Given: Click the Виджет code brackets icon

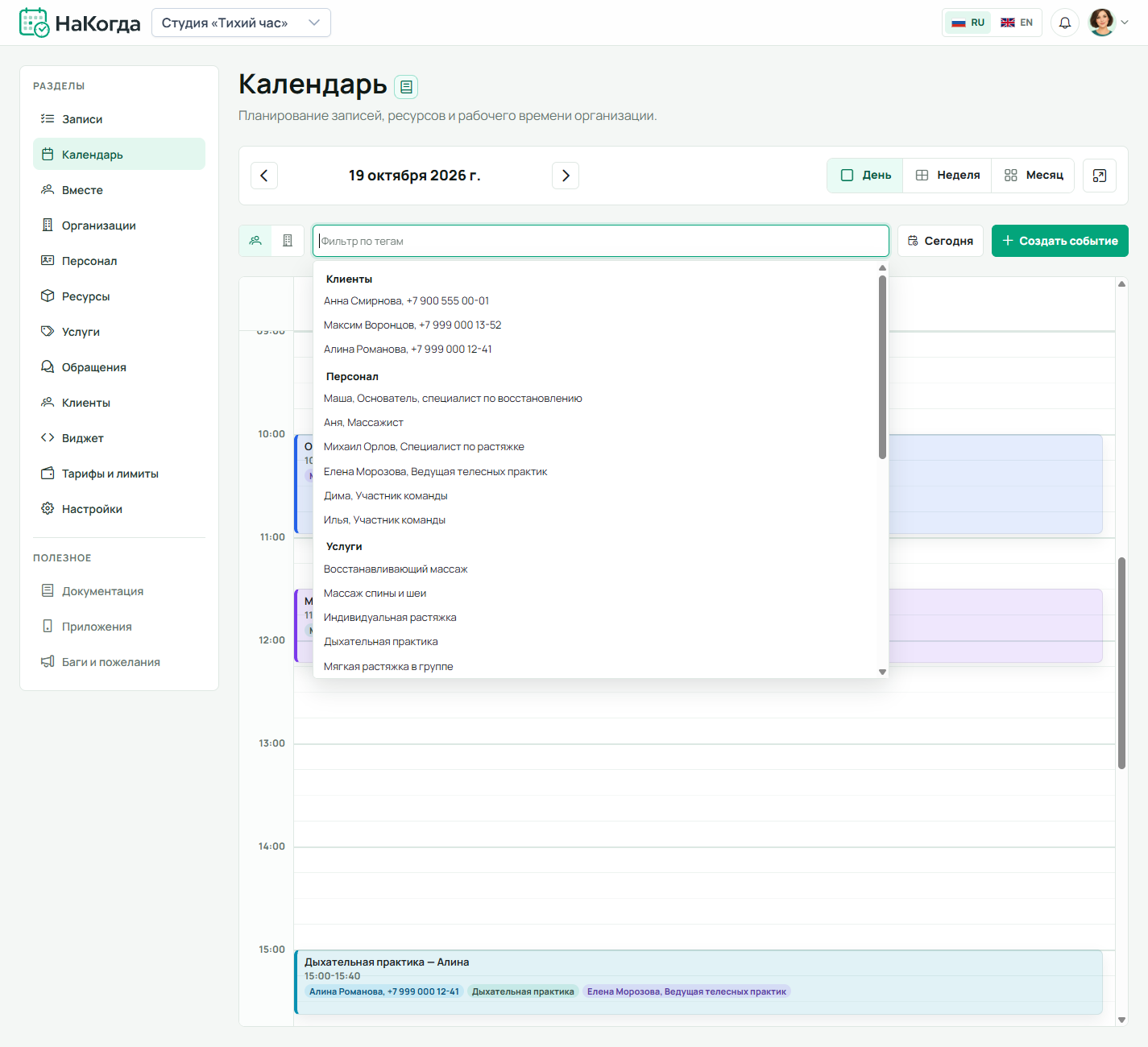Looking at the screenshot, I should [48, 437].
